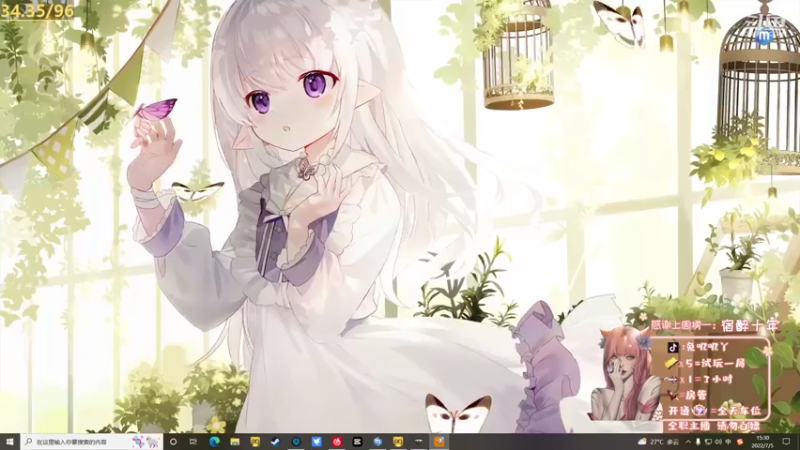The image size is (800, 450).
Task: Open File Explorer from the taskbar
Action: 235,442
